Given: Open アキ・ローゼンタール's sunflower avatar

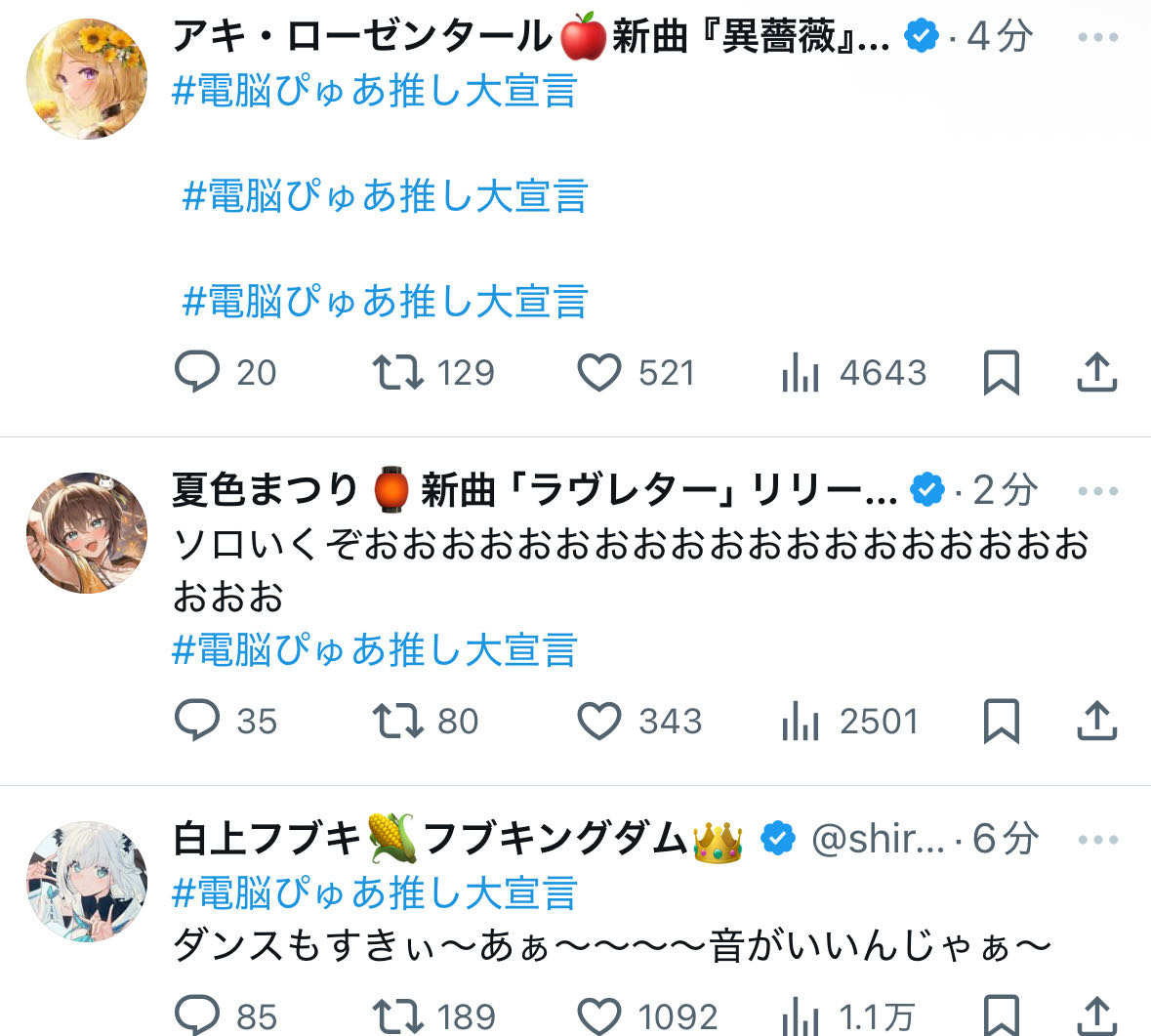Looking at the screenshot, I should 87,79.
